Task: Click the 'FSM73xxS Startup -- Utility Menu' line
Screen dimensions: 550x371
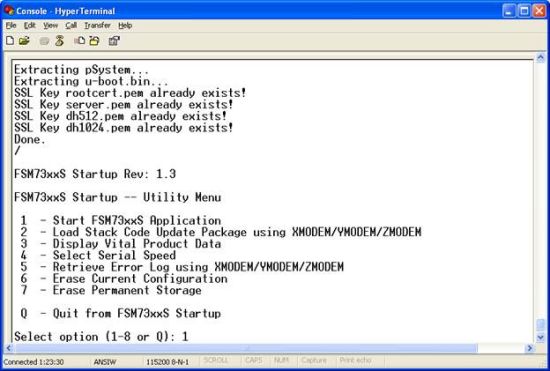Action: click(x=118, y=197)
